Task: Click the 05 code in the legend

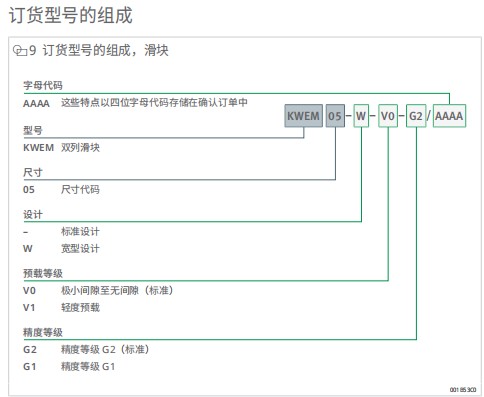Action: pyautogui.click(x=29, y=190)
